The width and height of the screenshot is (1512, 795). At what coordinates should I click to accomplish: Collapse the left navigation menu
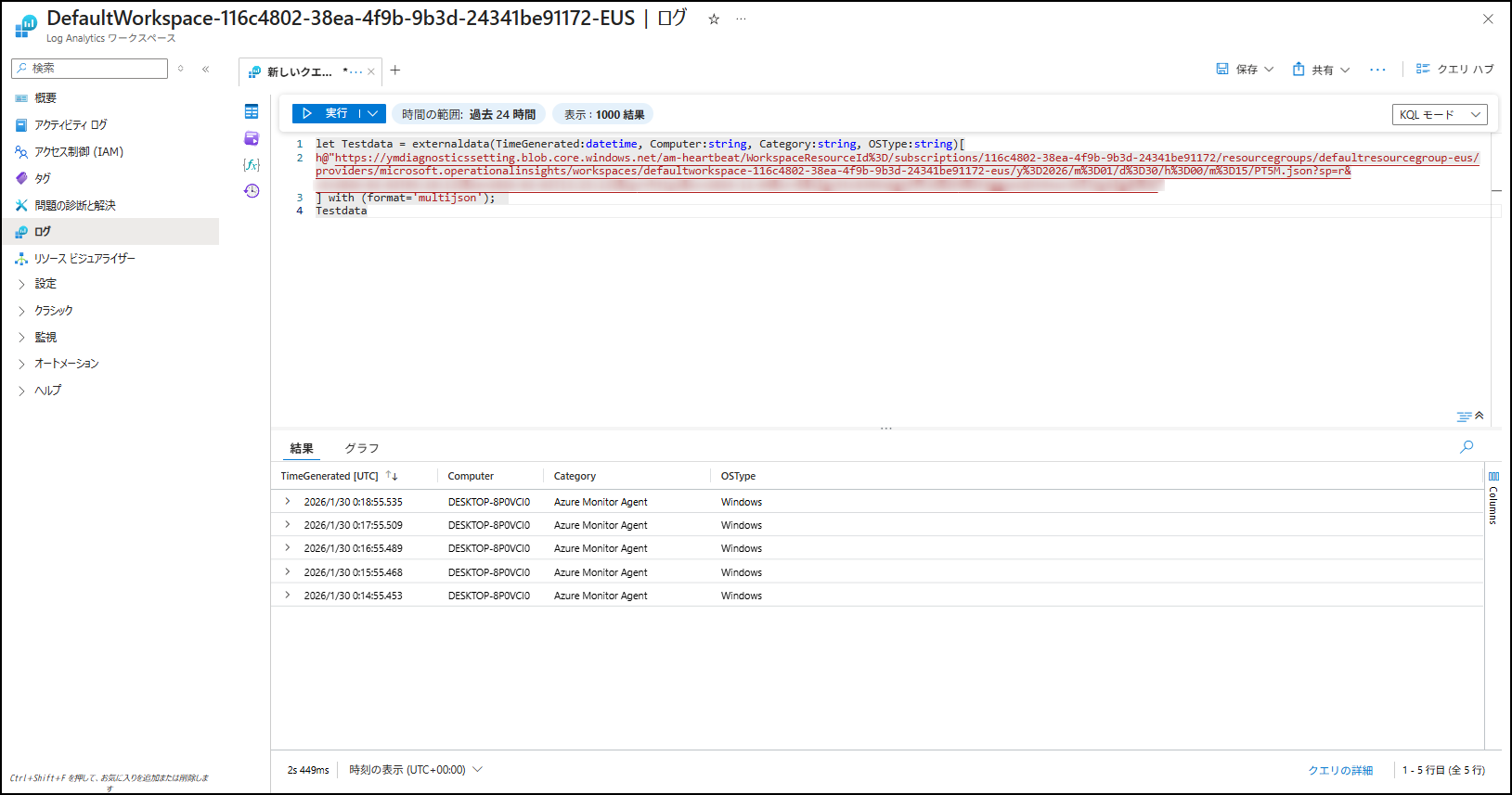(x=205, y=69)
